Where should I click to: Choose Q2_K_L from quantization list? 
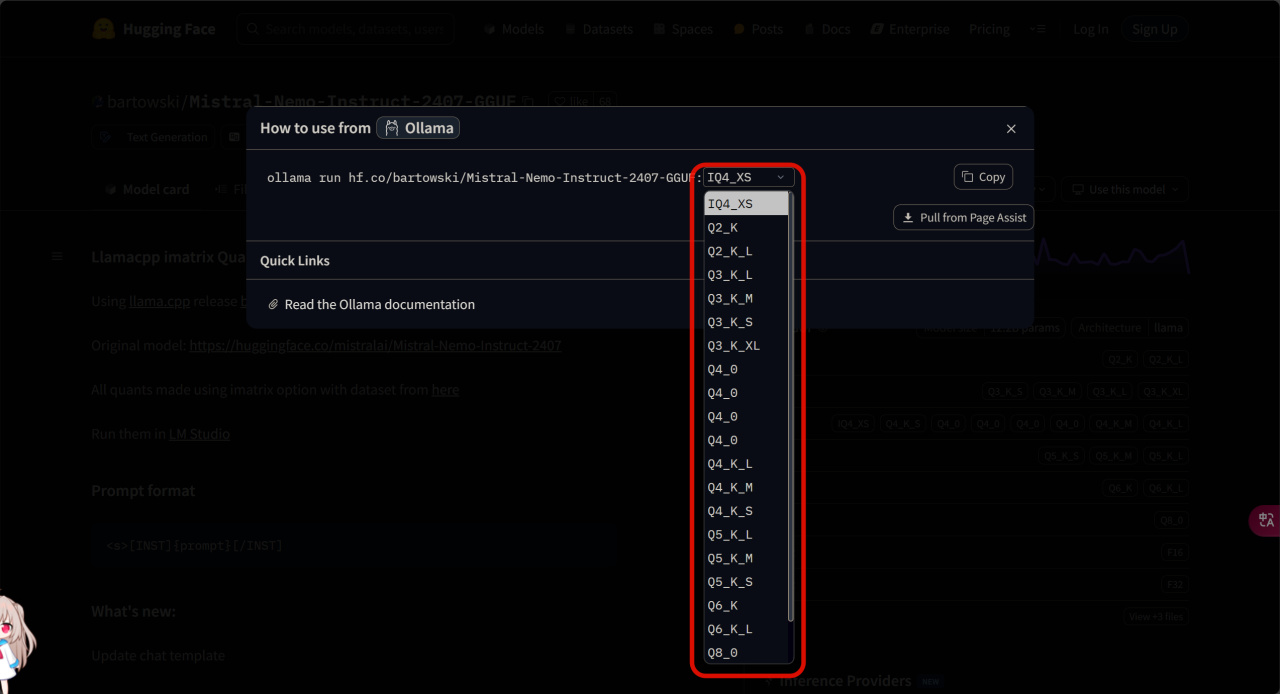click(746, 251)
